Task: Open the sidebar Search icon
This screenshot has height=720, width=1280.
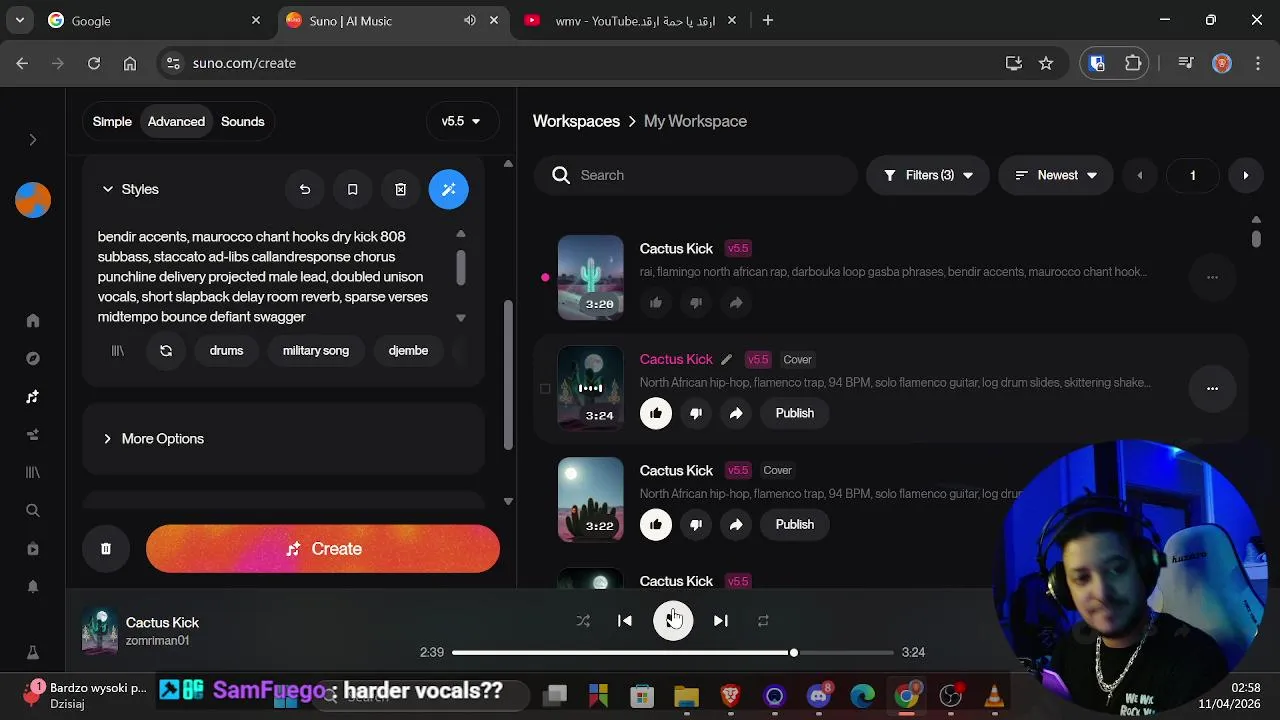Action: (x=33, y=510)
